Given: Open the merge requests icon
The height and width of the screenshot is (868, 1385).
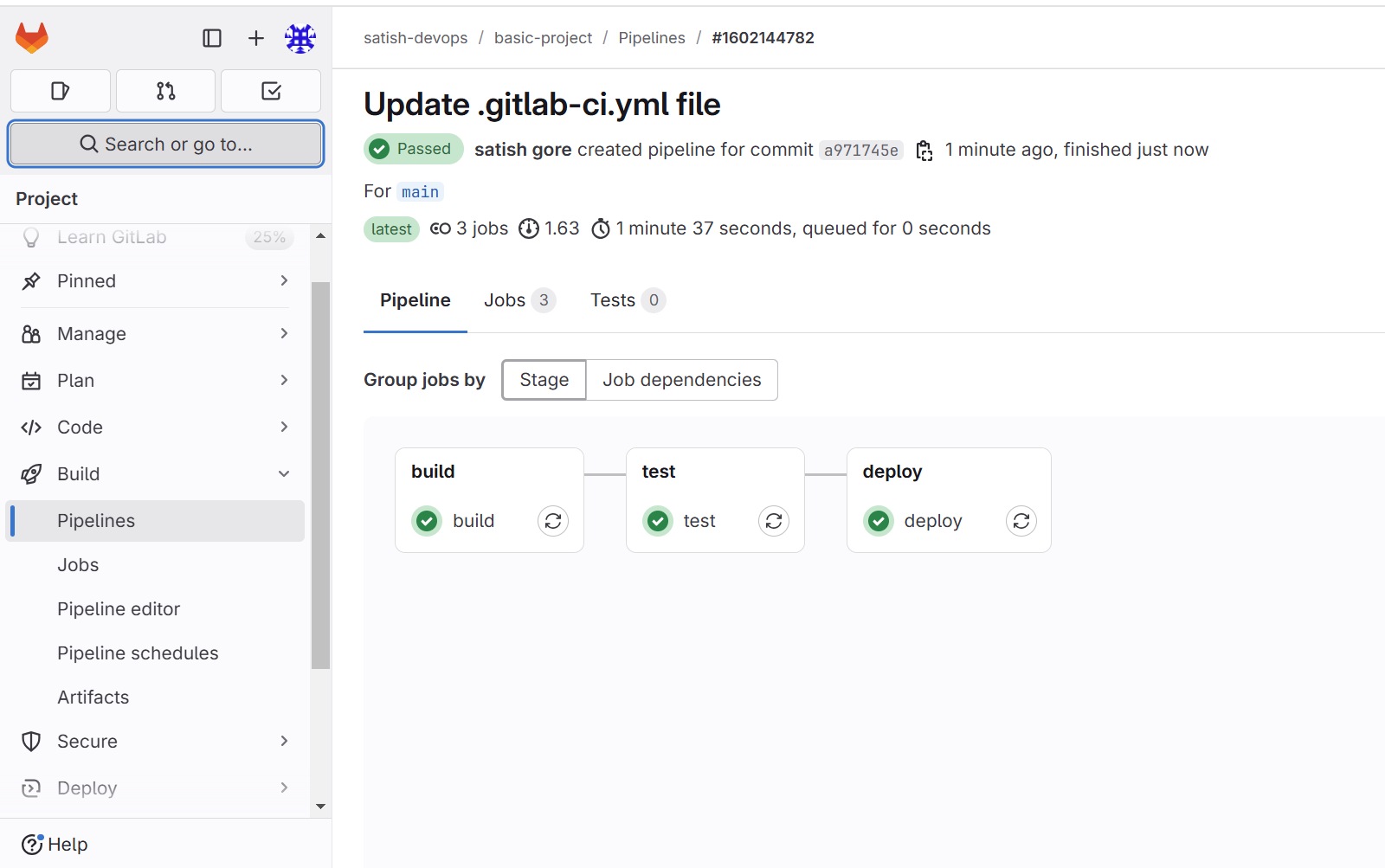Looking at the screenshot, I should click(x=165, y=91).
